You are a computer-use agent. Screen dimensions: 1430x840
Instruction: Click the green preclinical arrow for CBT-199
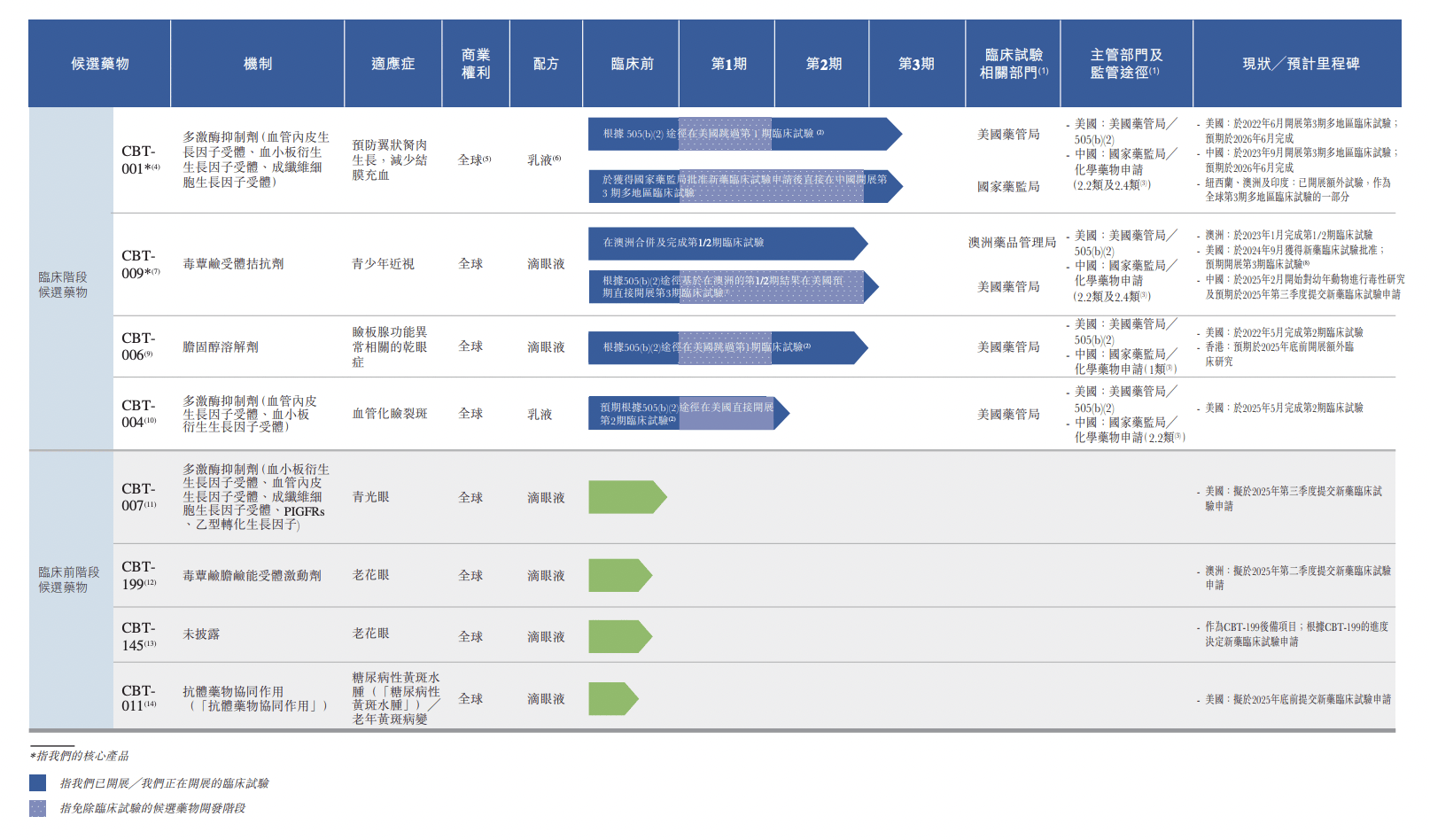[620, 575]
